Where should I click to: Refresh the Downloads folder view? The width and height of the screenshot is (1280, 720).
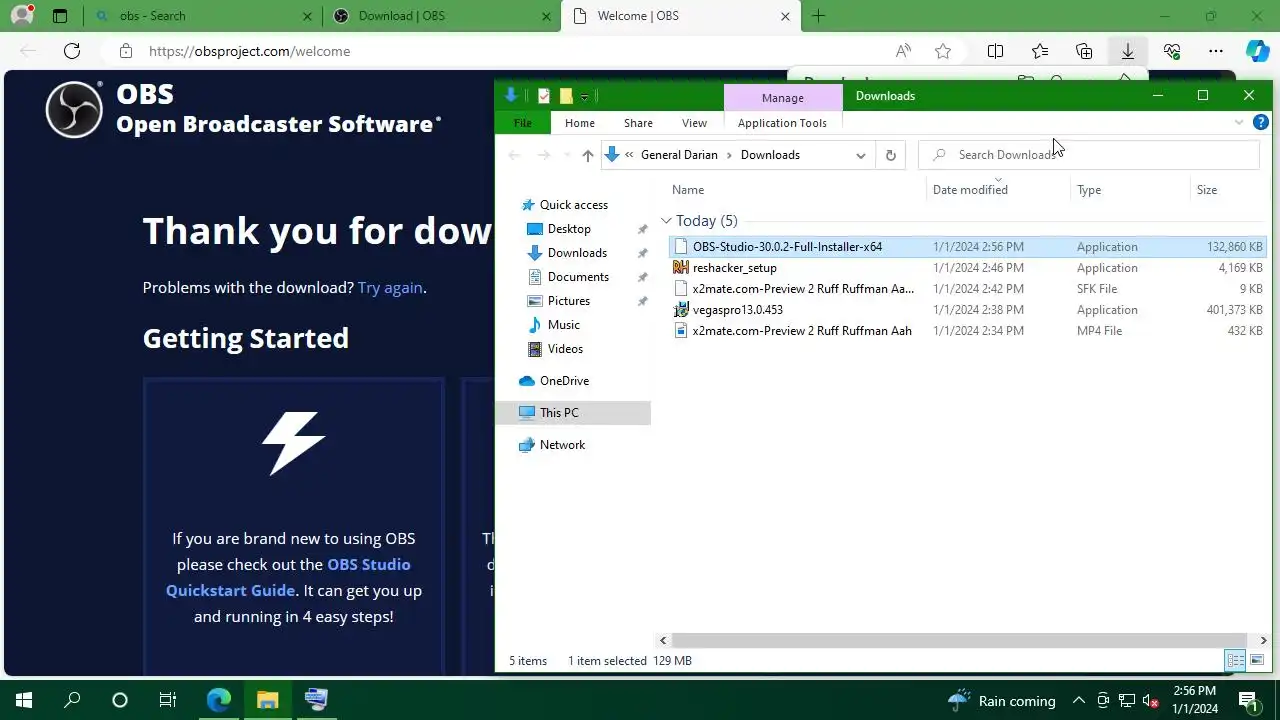pos(890,155)
